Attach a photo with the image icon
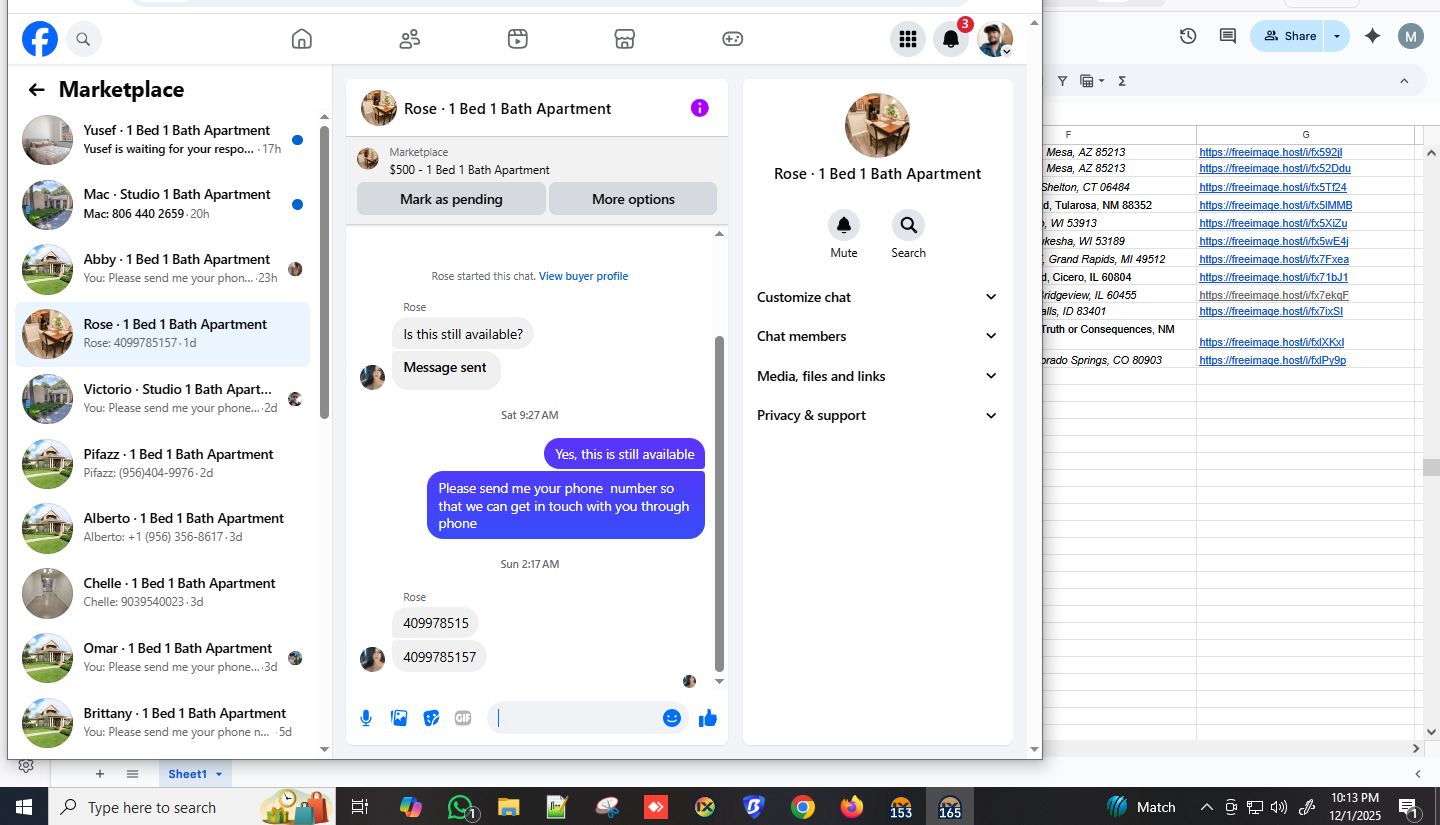 [x=399, y=718]
